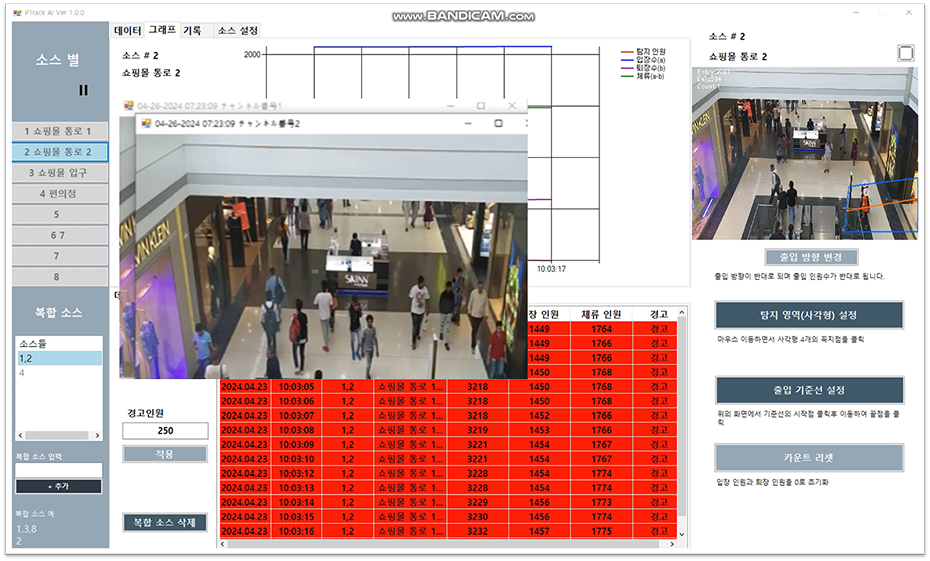
Task: Open 탐지 영역(사각형) 설정
Action: pos(809,315)
